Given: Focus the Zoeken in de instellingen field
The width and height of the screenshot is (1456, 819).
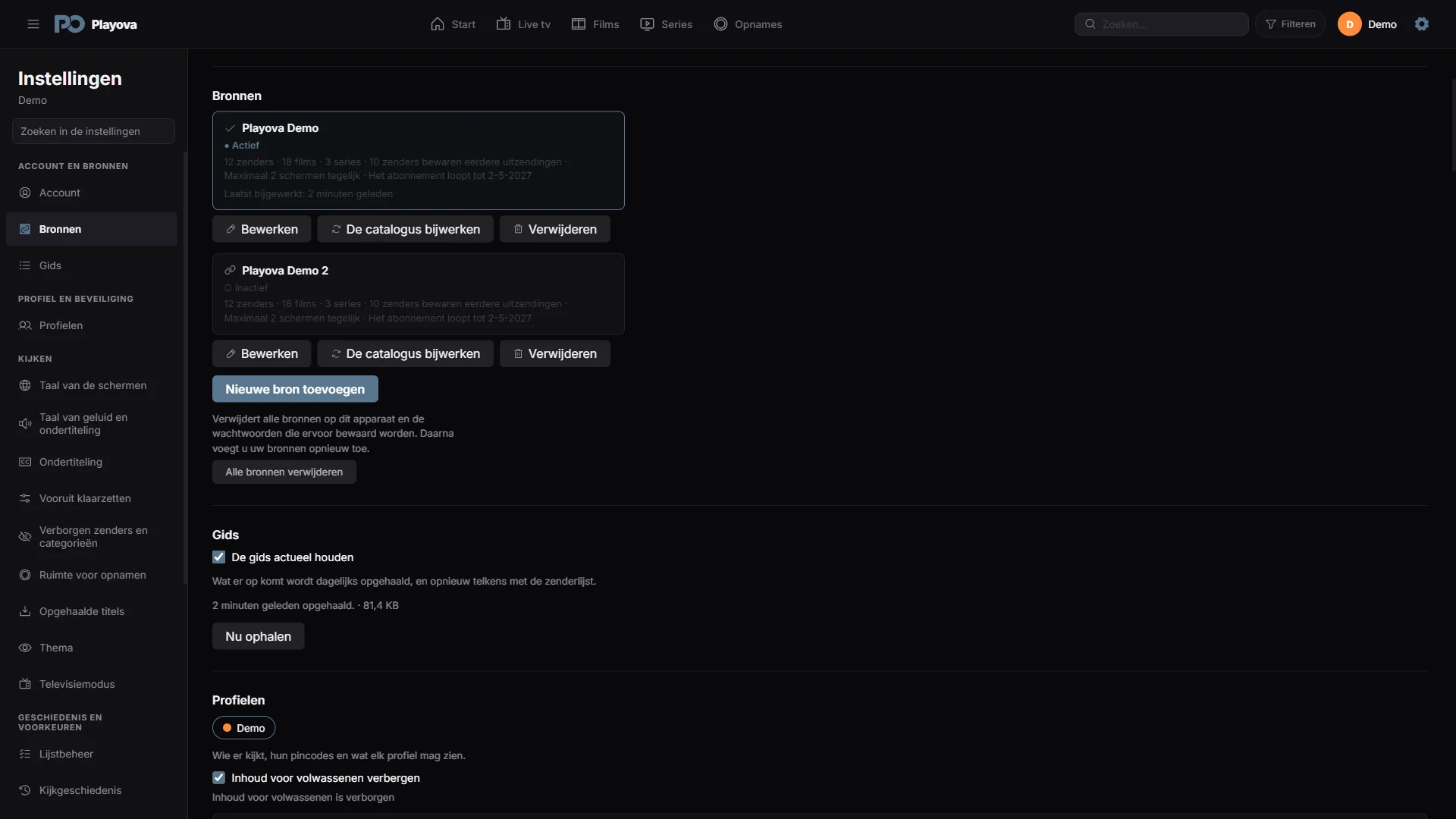Looking at the screenshot, I should pyautogui.click(x=93, y=131).
